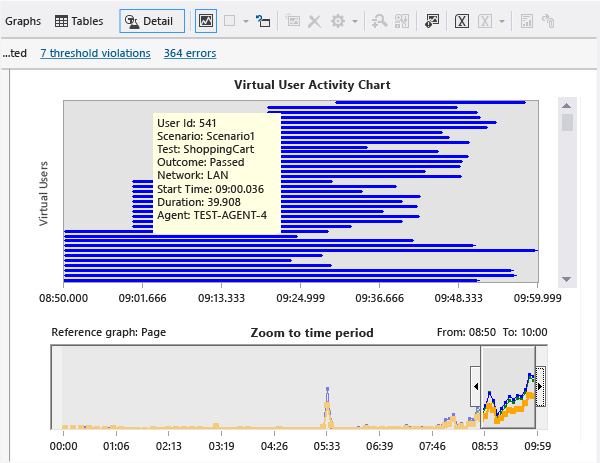Open the 7 threshold violations link
The height and width of the screenshot is (463, 600).
(96, 53)
